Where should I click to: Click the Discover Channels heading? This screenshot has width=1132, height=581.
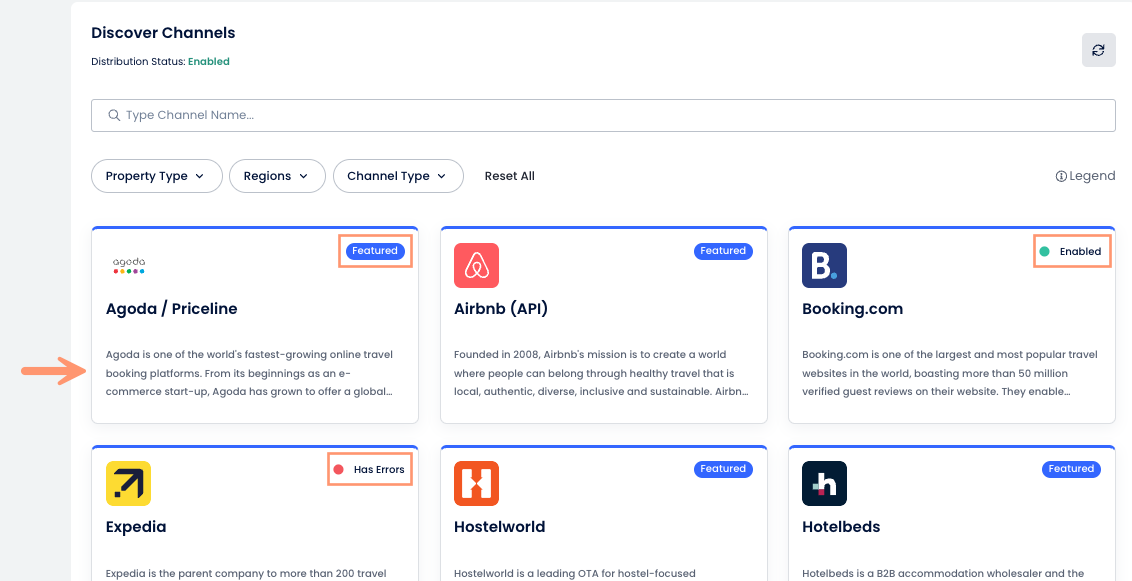pyautogui.click(x=163, y=33)
